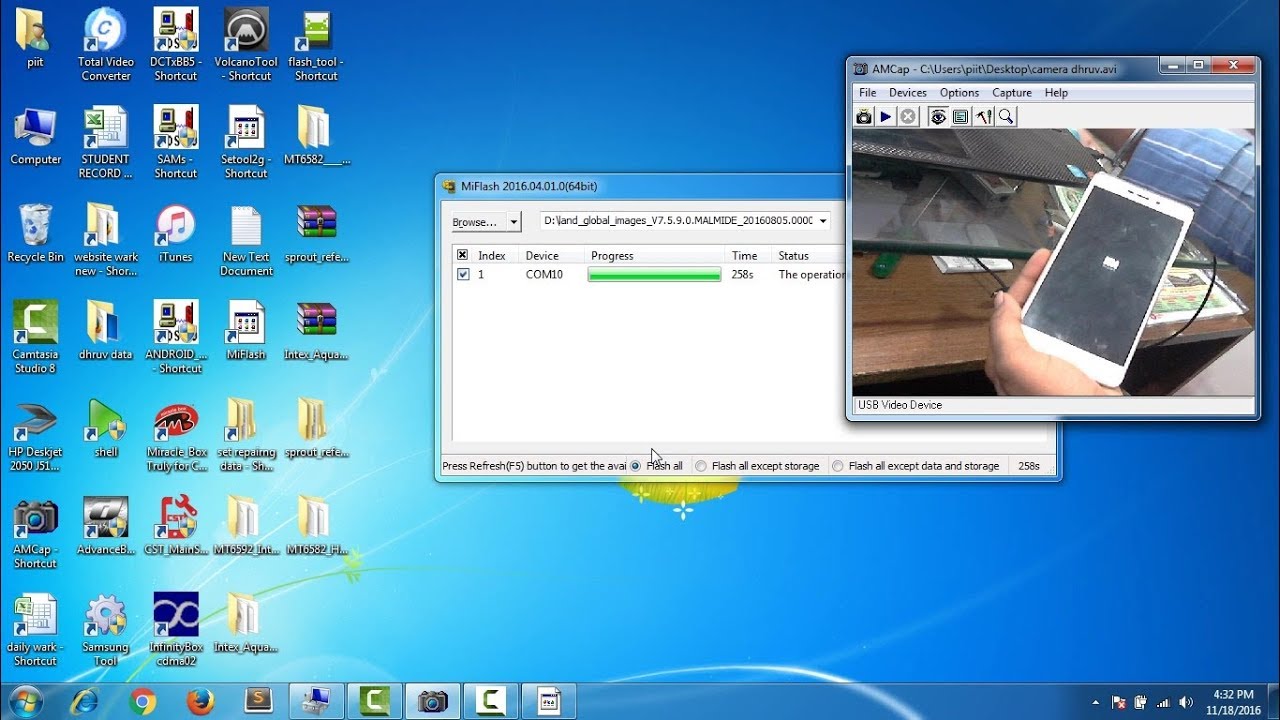Open Samsung Tool desktop icon
Viewport: 1280px width, 720px height.
coord(106,629)
